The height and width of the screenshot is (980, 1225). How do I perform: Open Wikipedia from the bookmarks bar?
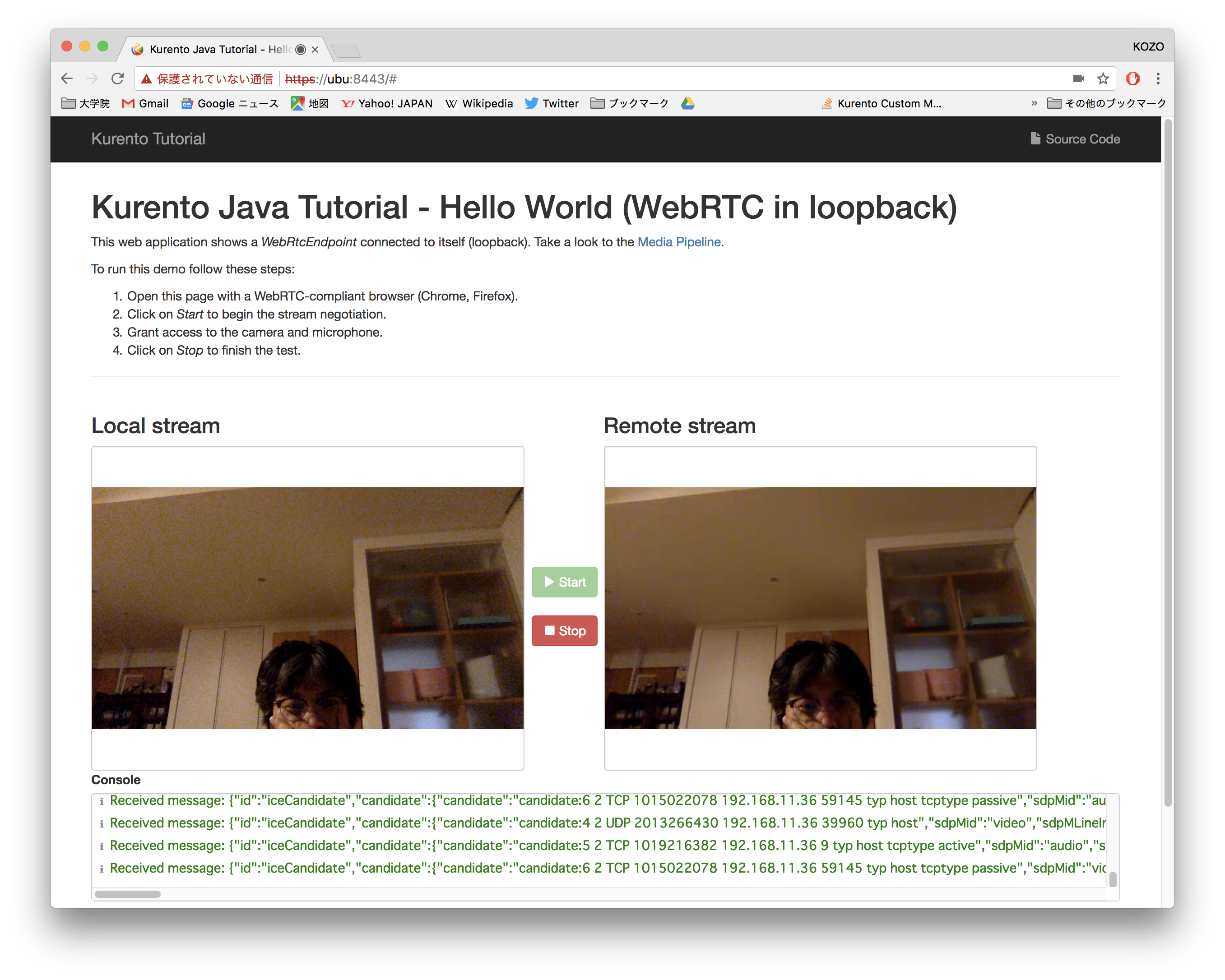point(479,103)
